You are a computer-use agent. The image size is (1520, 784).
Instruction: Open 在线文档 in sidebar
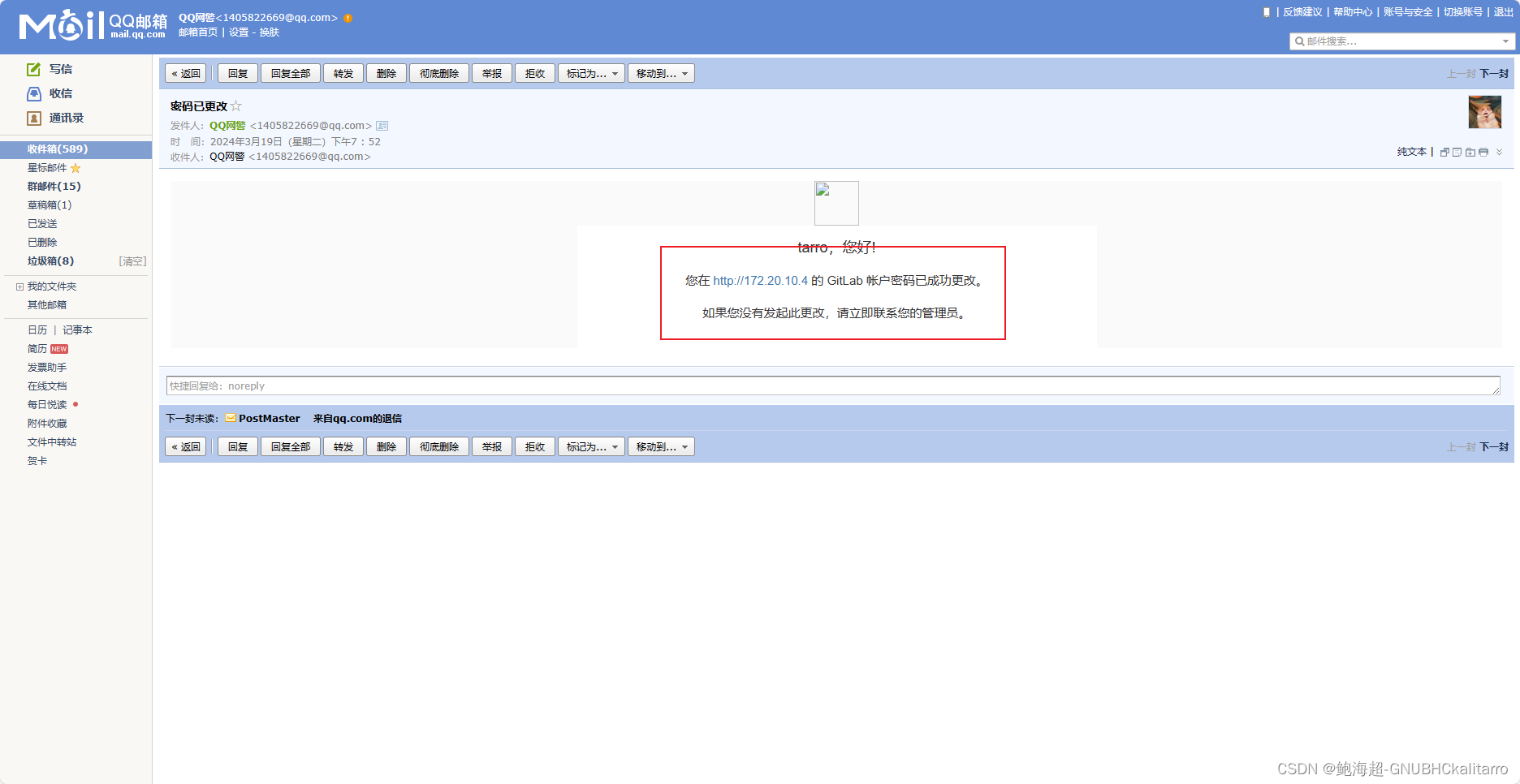47,386
